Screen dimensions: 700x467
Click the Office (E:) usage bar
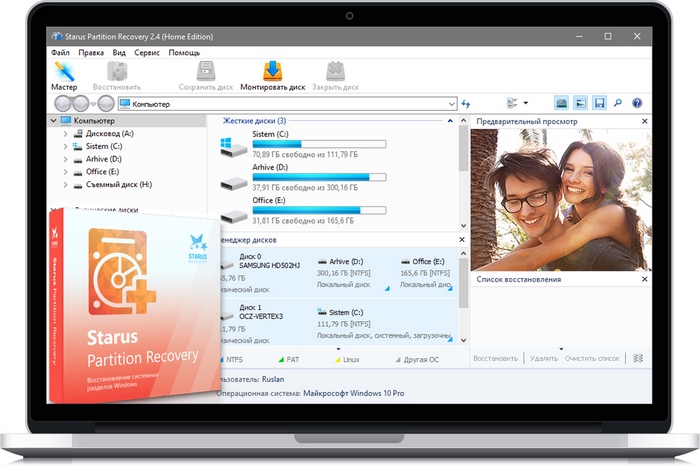coord(319,210)
